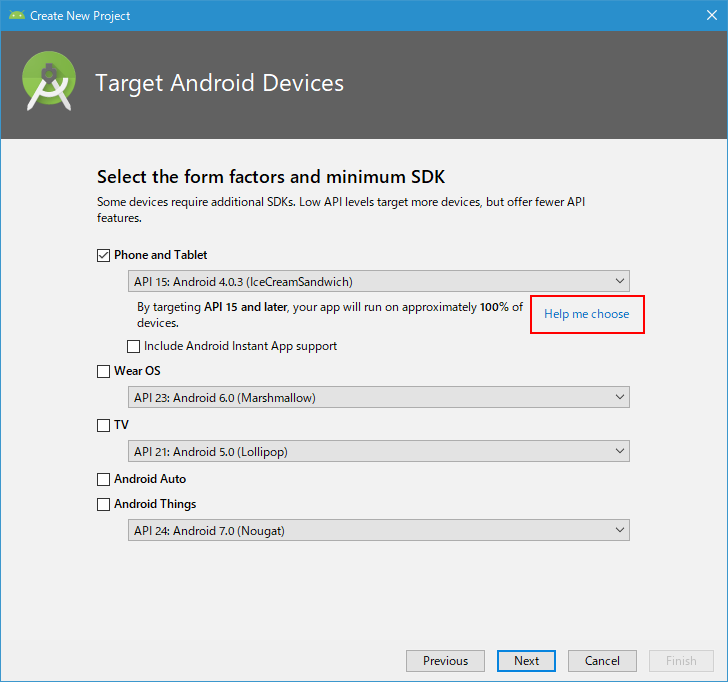Screen dimensions: 728x682
Task: Open the Wear OS API 23 Marshmallow dropdown
Action: pos(379,397)
